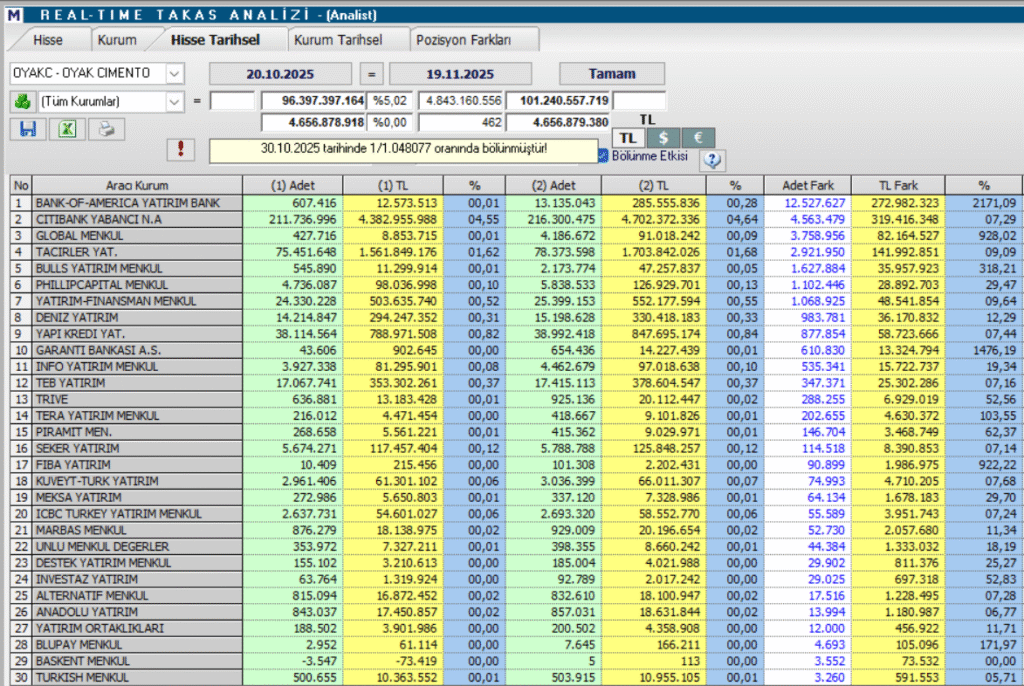Viewport: 1024px width, 686px height.
Task: Open the OYAKC stock selection dropdown
Action: [x=174, y=73]
